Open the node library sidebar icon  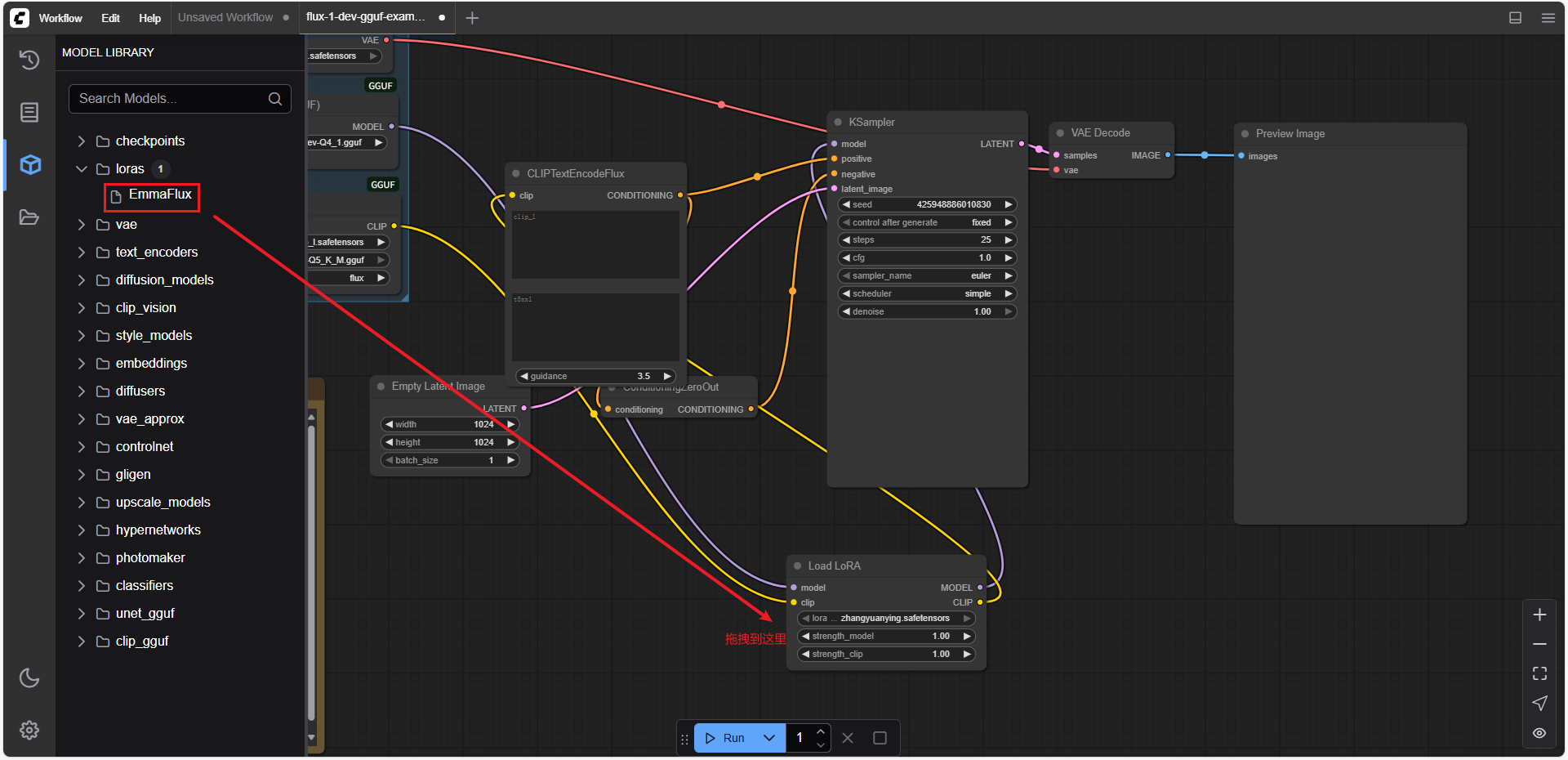click(x=29, y=112)
